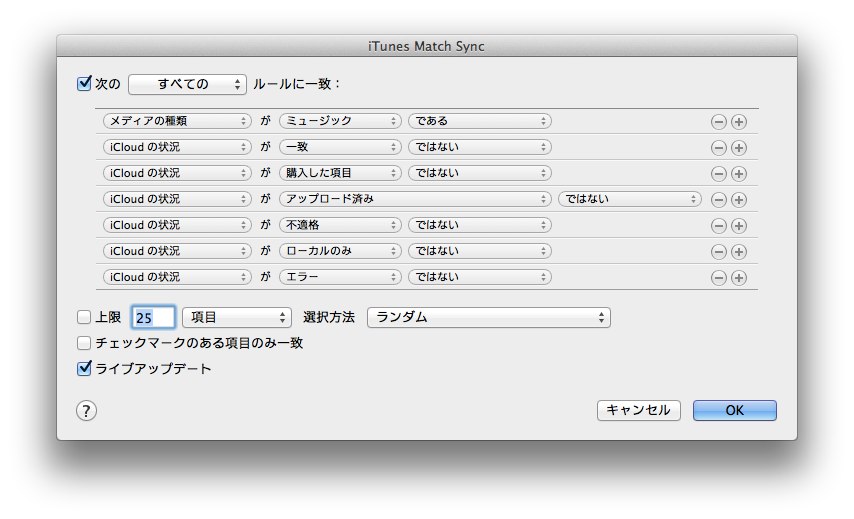Open iCloud の状況 field dropdown in 一致 row
Viewport: 854px width, 519px height.
click(x=177, y=147)
